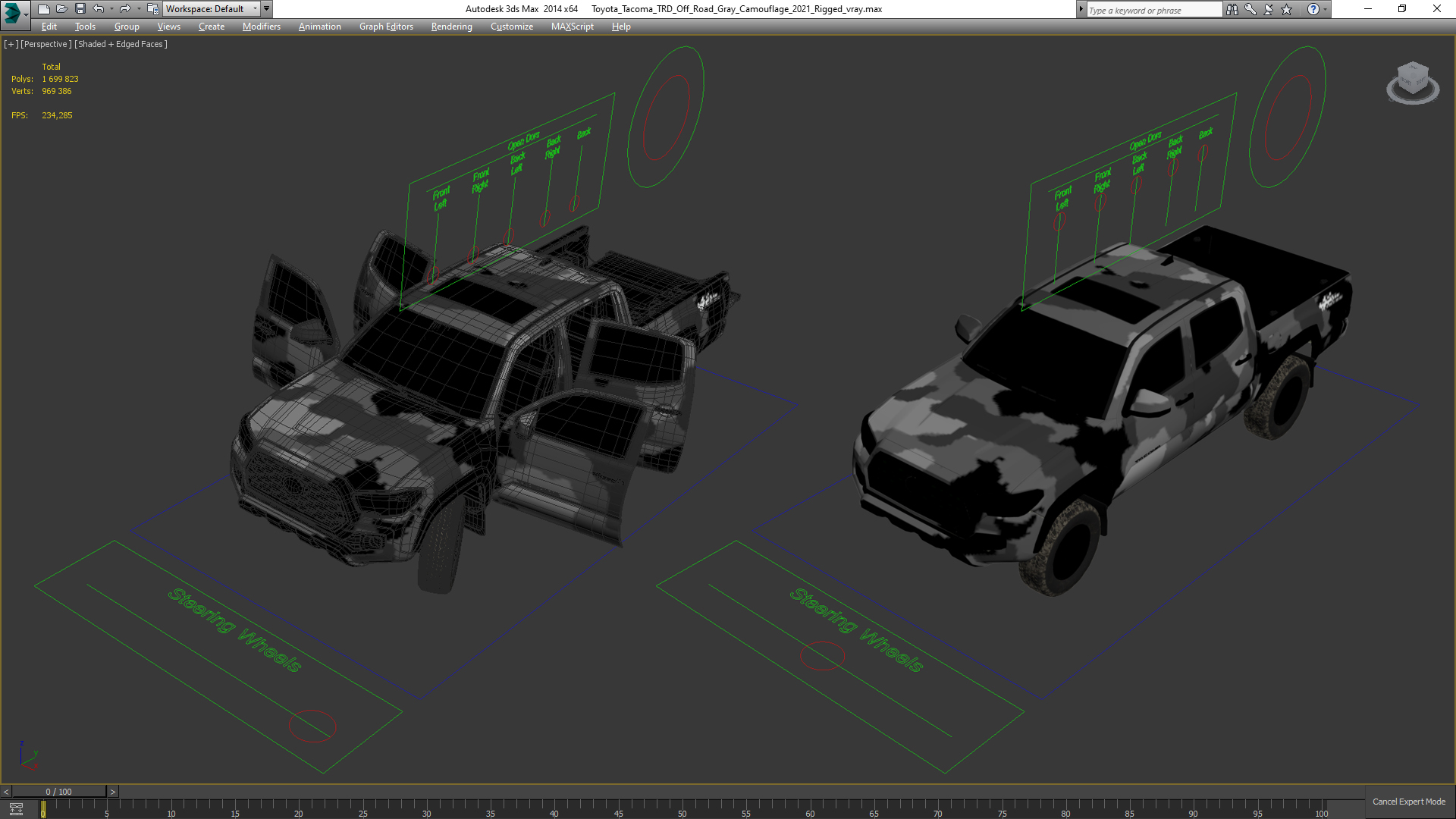1456x819 pixels.
Task: Open the Create menu
Action: [x=212, y=27]
